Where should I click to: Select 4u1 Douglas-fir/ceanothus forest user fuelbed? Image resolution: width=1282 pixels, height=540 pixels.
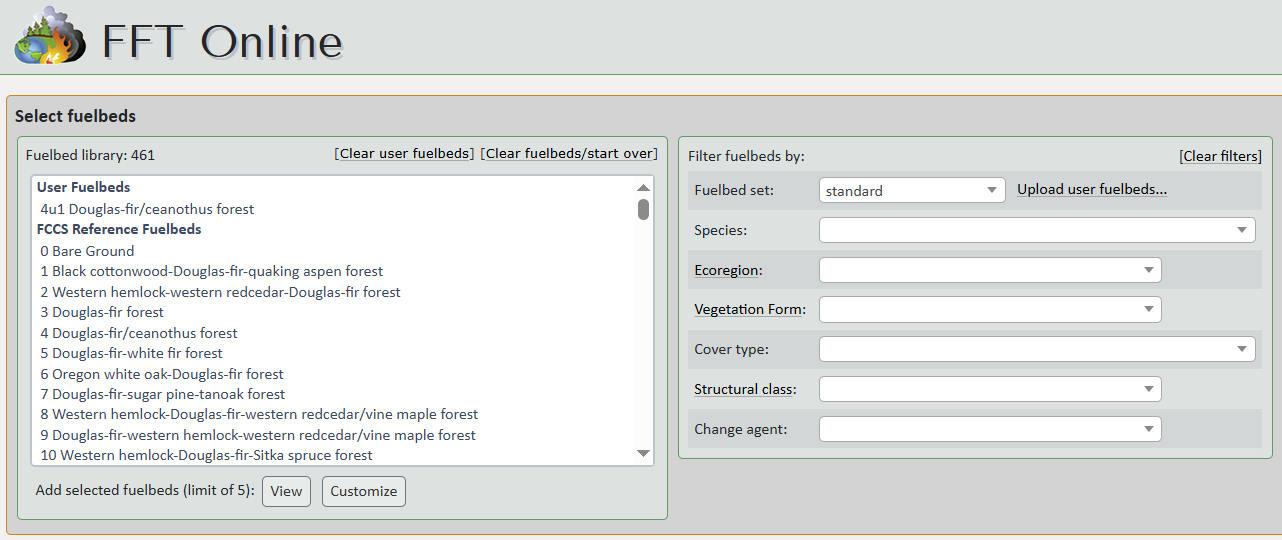click(147, 209)
